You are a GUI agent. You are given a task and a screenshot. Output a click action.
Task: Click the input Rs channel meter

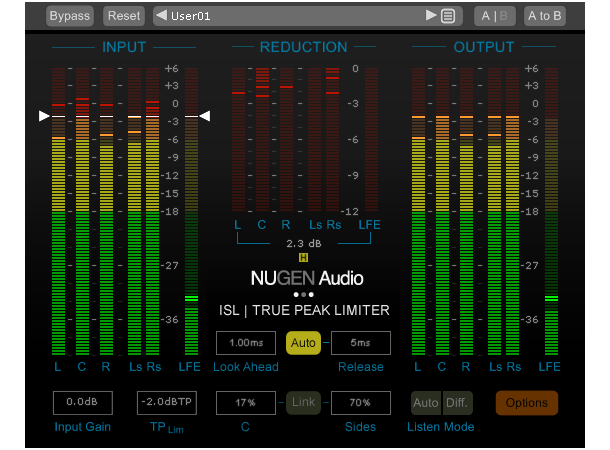[x=152, y=211]
